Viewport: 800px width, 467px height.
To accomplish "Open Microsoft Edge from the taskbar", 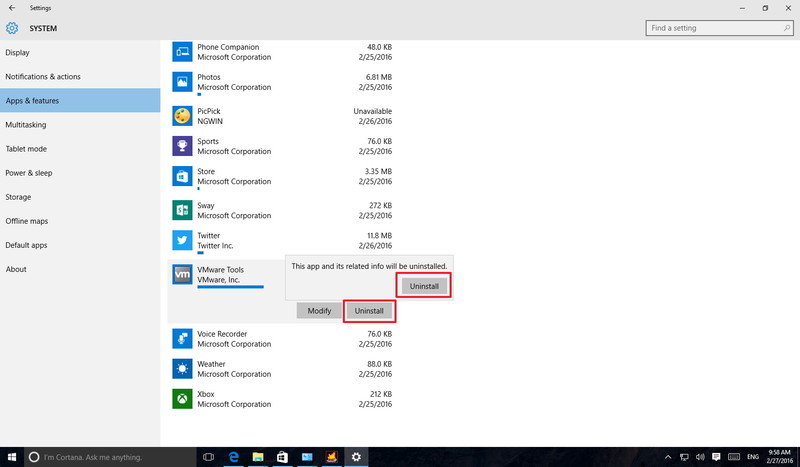I will (234, 457).
